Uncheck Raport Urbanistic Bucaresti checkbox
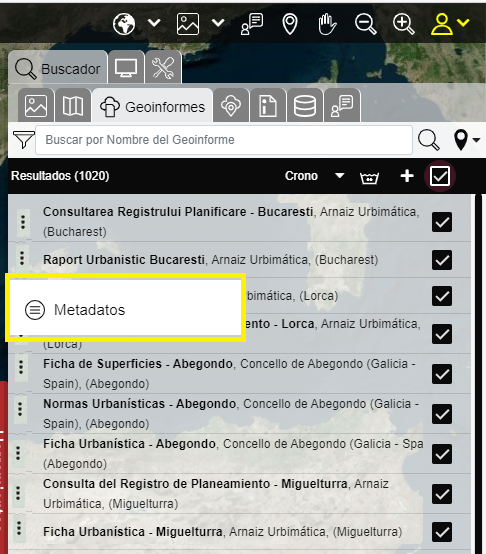 click(442, 260)
